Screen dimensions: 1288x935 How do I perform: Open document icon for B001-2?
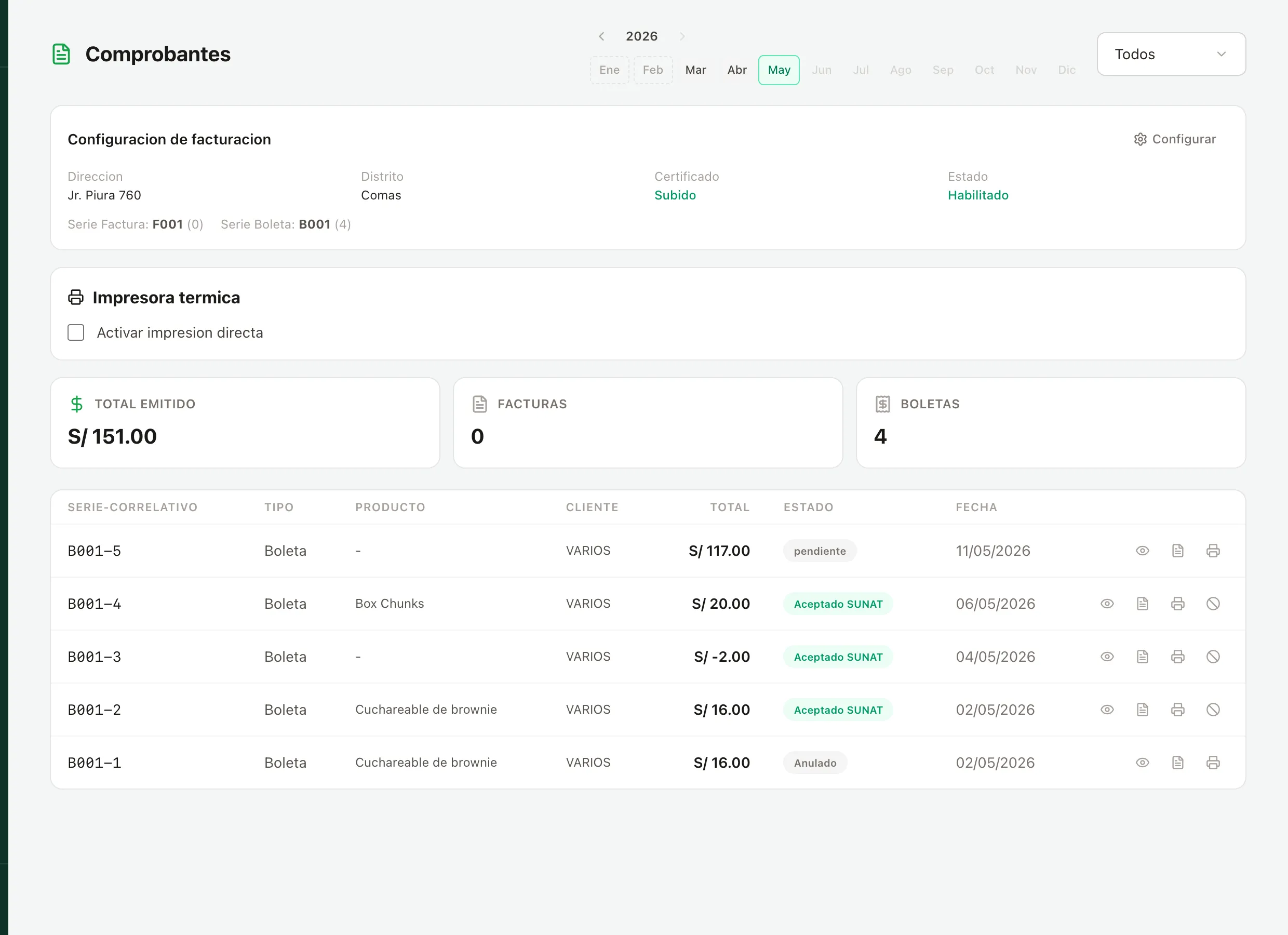pos(1142,710)
